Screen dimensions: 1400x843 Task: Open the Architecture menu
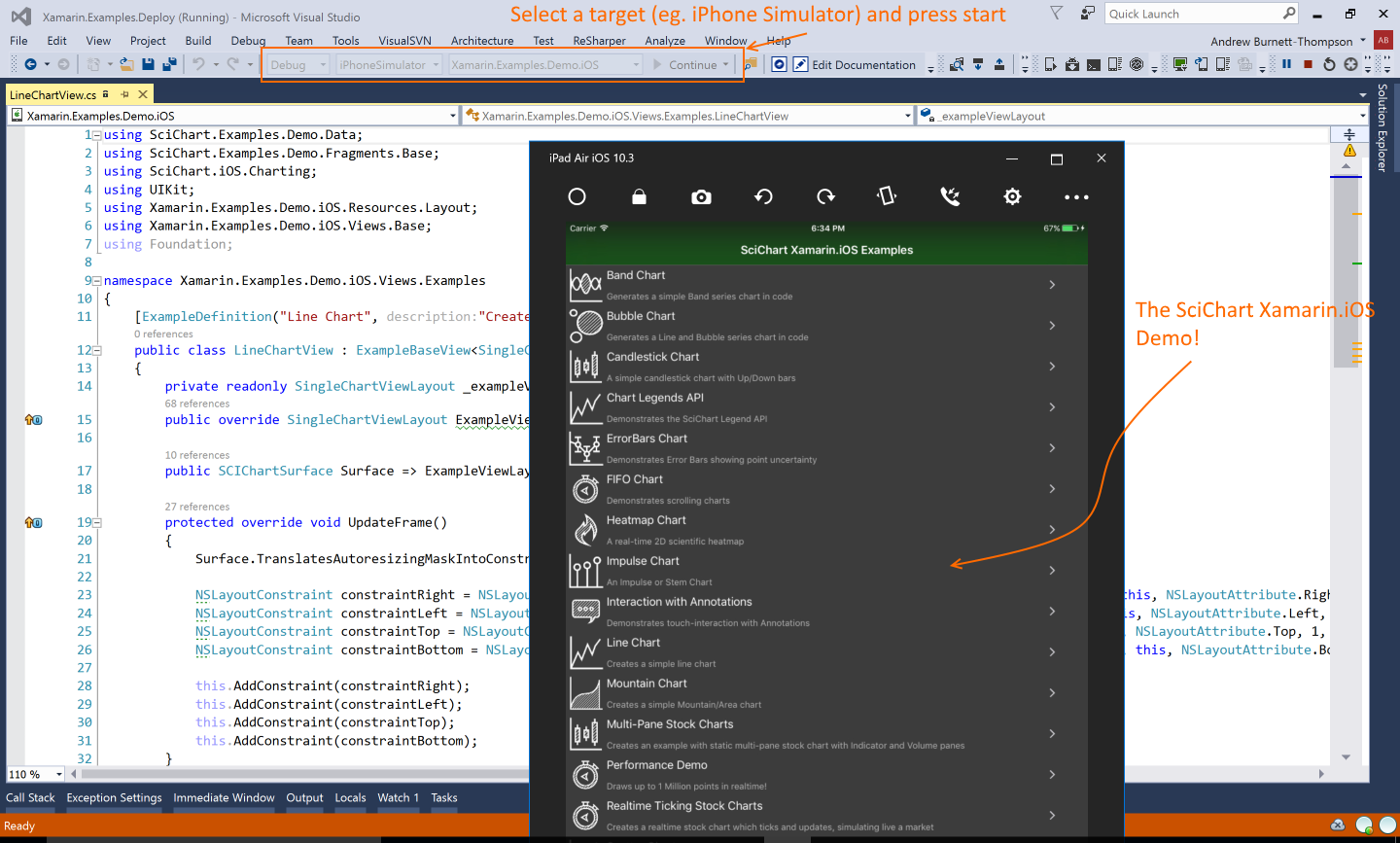[x=482, y=41]
